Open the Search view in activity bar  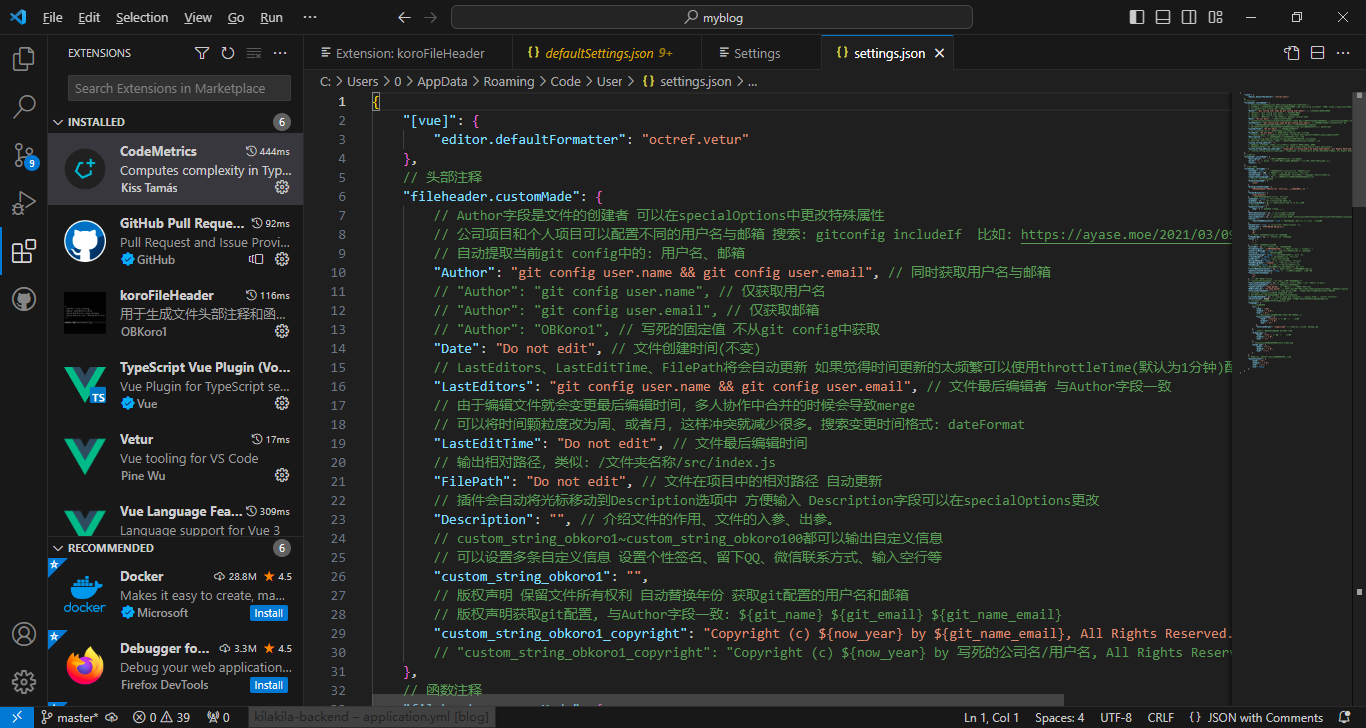tap(23, 107)
